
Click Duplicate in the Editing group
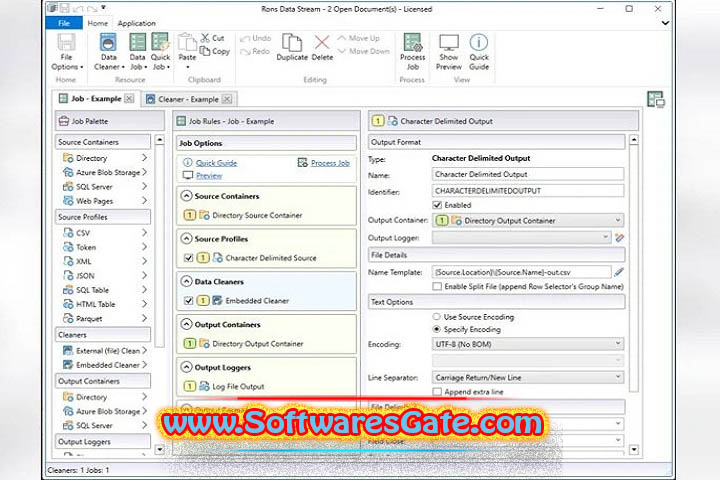(292, 47)
